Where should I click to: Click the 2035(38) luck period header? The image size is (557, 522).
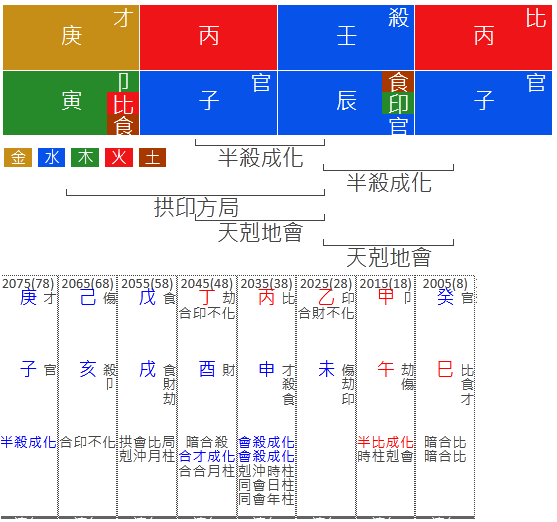[266, 284]
